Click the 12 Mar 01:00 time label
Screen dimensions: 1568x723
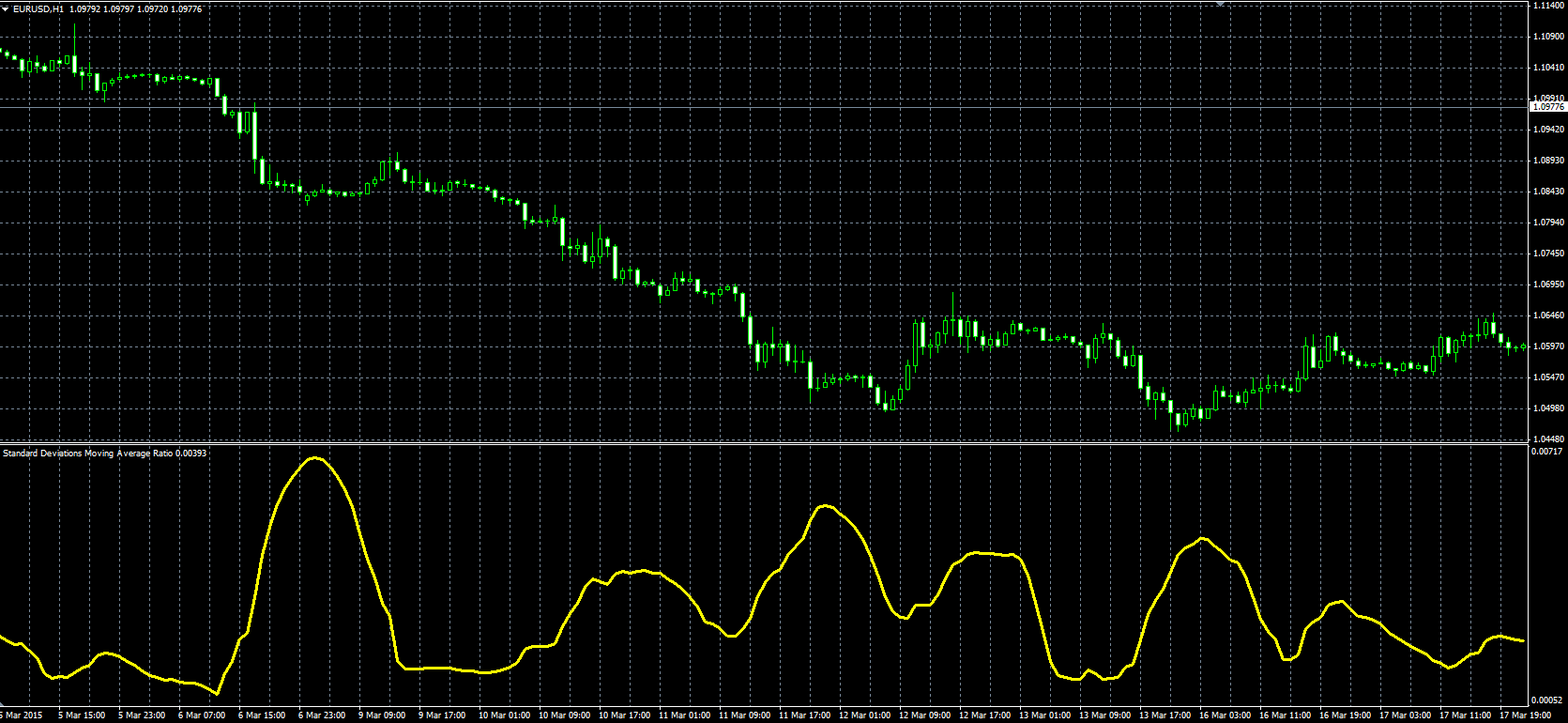864,715
